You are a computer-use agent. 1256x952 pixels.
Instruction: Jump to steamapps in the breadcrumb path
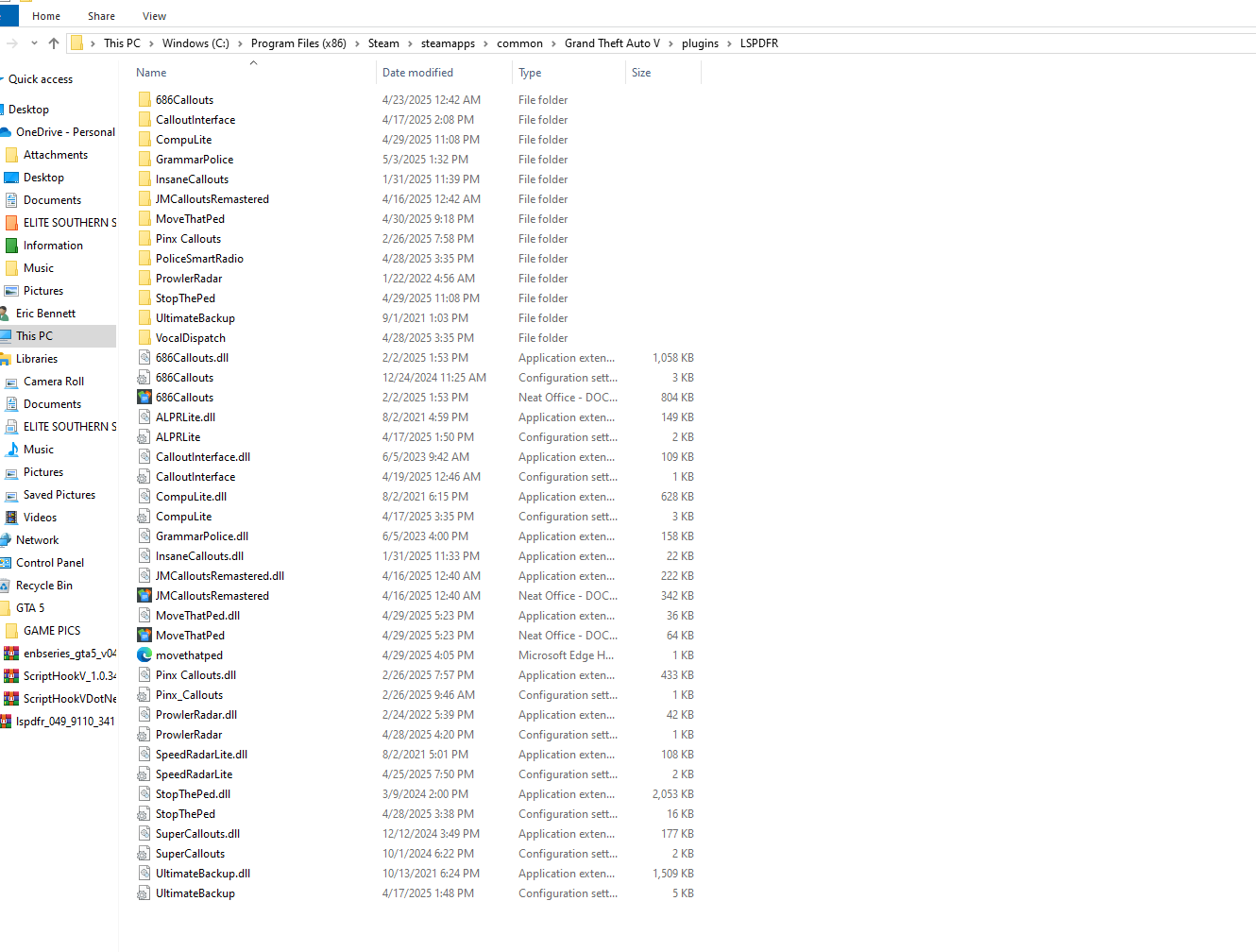tap(448, 43)
